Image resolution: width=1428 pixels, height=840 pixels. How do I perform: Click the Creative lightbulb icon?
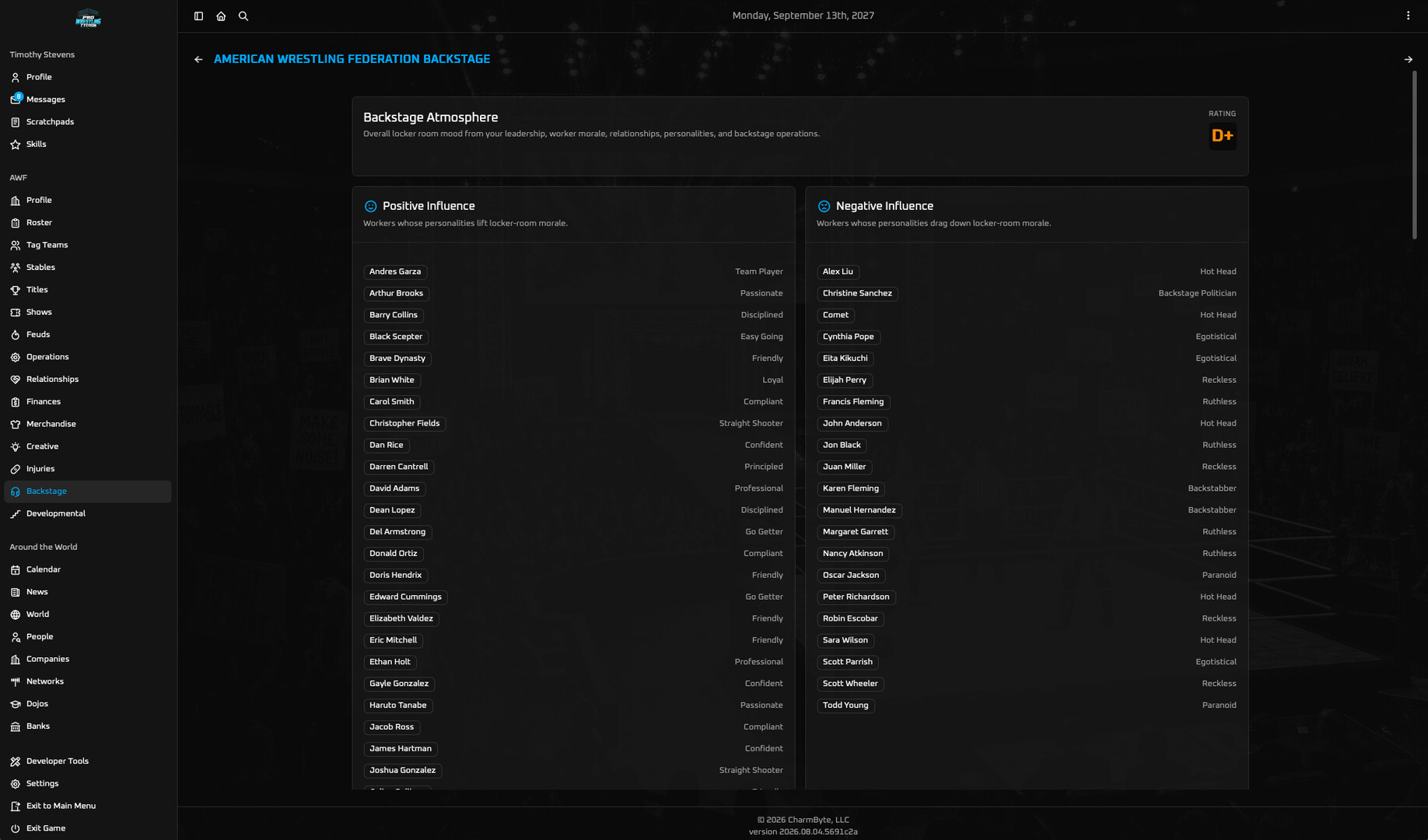(x=16, y=447)
